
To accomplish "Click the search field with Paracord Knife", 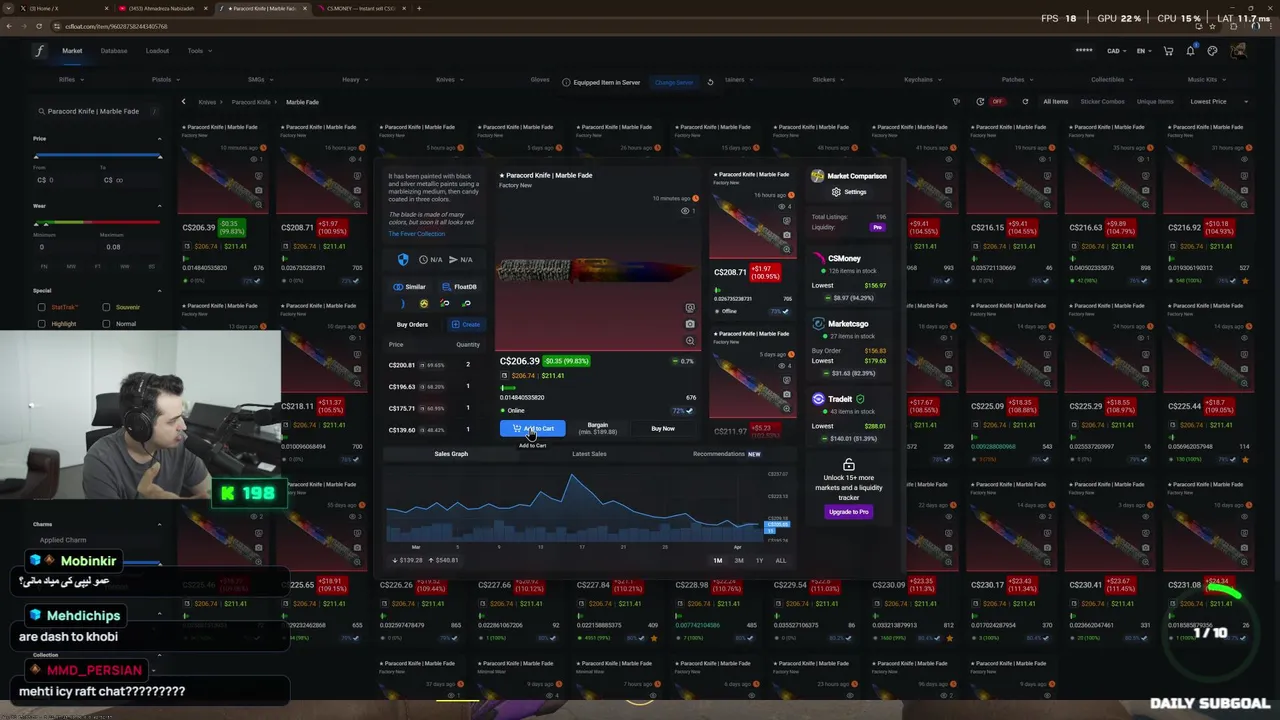I will [97, 111].
